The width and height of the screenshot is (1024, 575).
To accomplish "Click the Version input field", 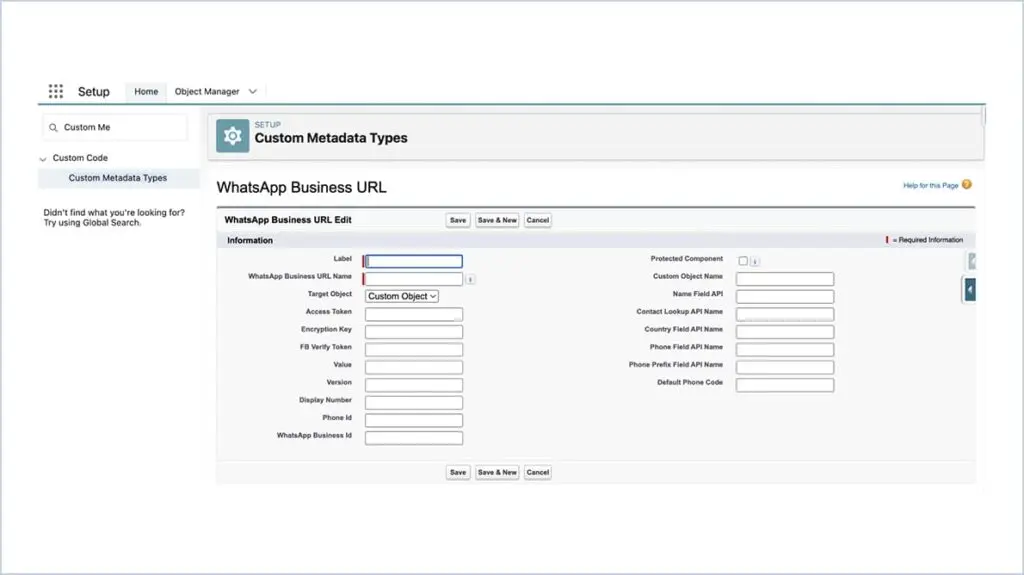I will point(413,385).
